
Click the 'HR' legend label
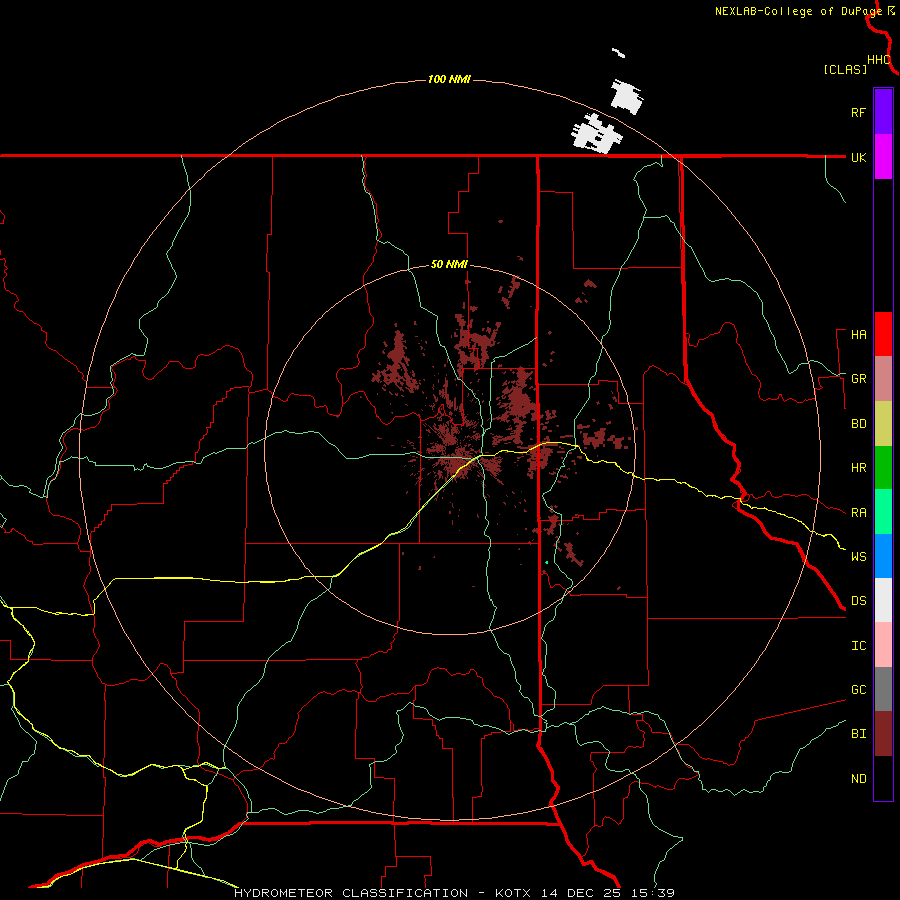[x=858, y=468]
